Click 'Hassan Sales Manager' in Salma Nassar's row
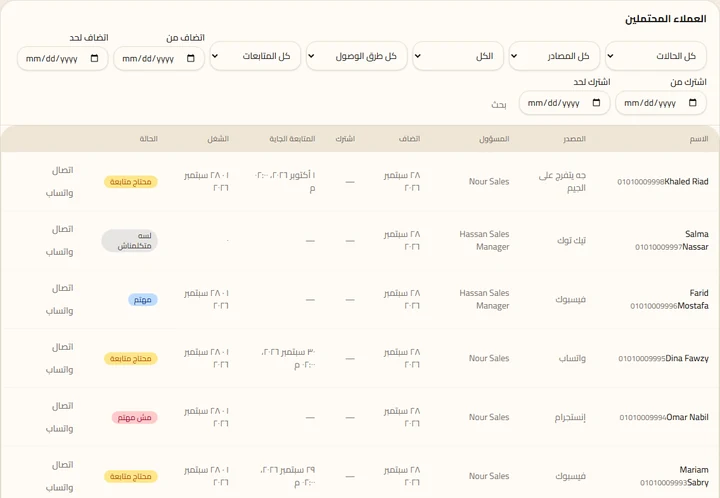This screenshot has width=720, height=498. (x=484, y=241)
